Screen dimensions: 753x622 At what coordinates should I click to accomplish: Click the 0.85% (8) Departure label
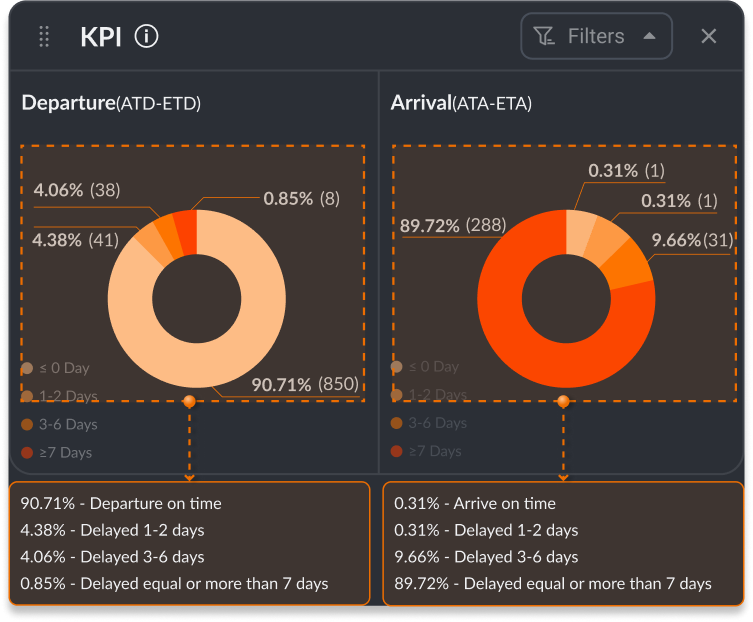[x=301, y=198]
